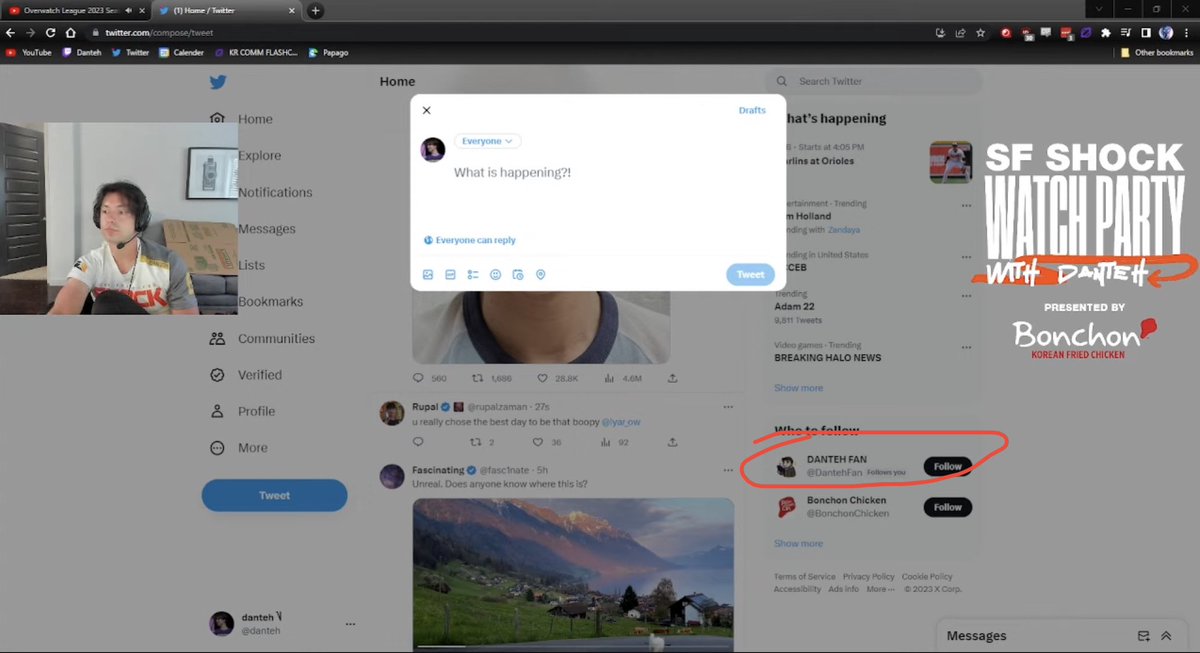This screenshot has width=1200, height=653.
Task: Open Communities in sidebar
Action: pos(262,339)
